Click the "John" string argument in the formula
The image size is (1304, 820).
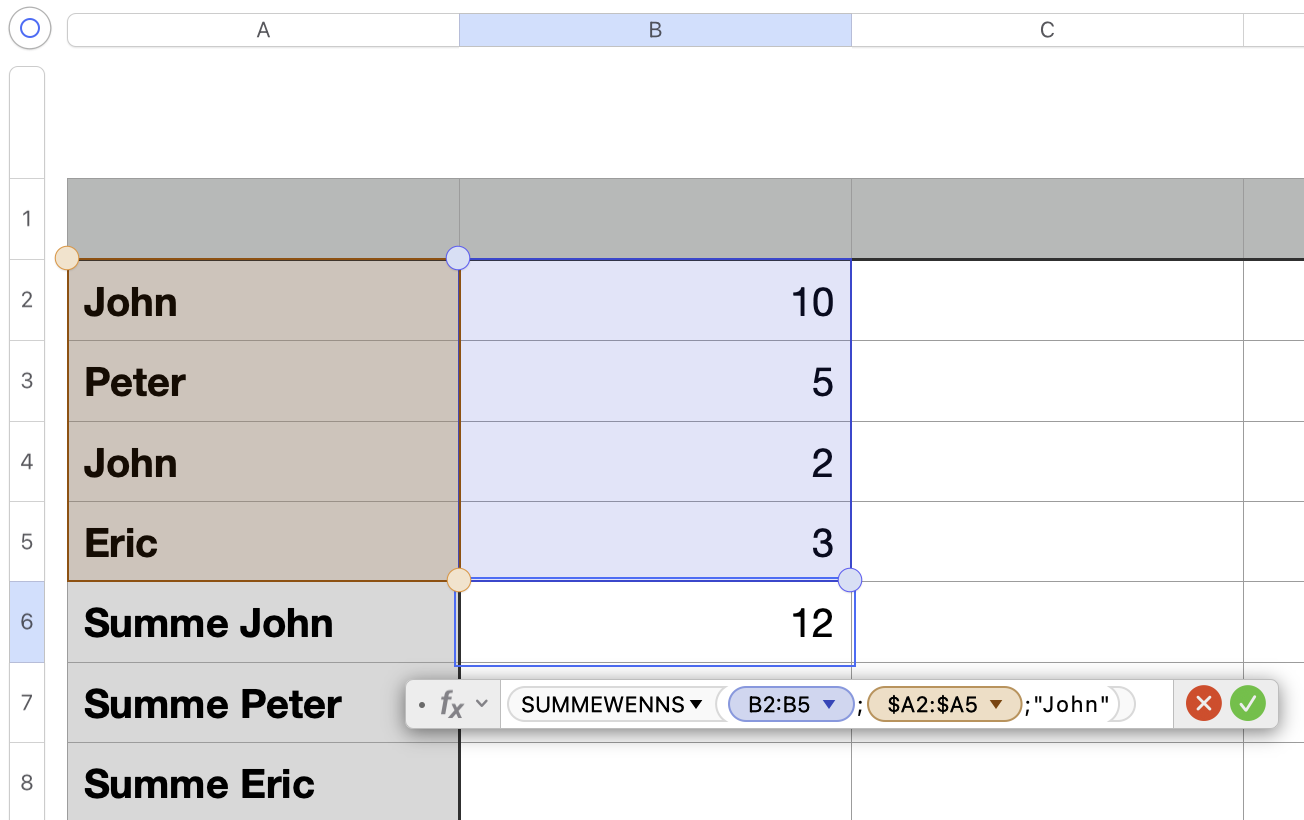point(1073,705)
